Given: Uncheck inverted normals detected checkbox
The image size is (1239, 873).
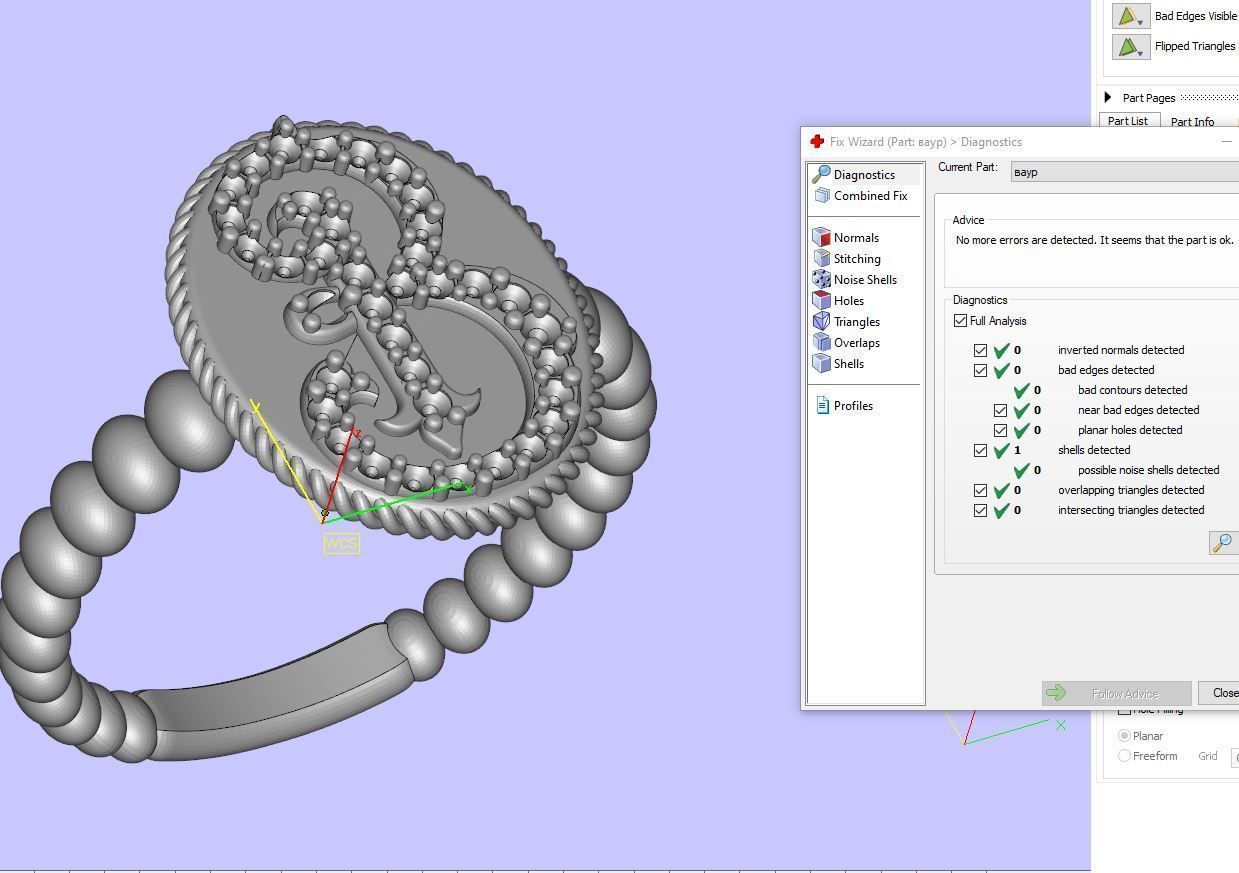Looking at the screenshot, I should (x=980, y=350).
